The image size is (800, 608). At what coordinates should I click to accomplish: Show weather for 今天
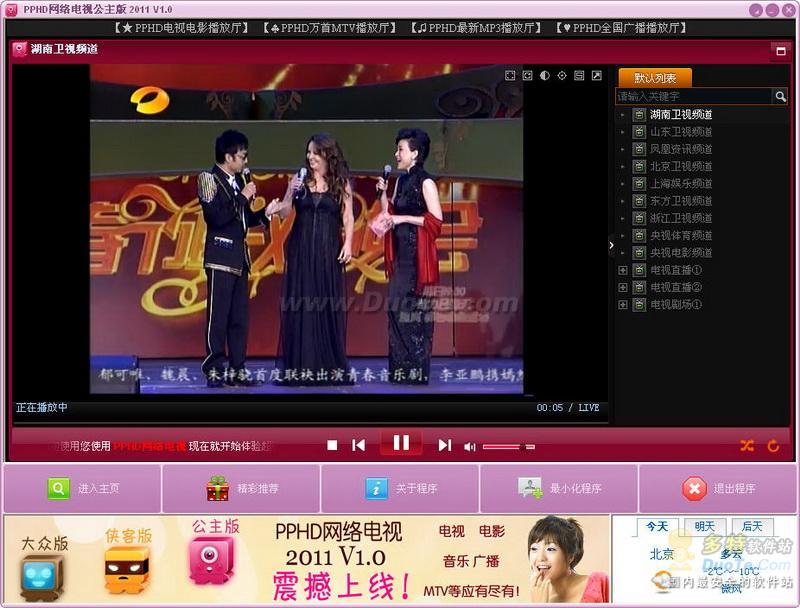tap(657, 526)
